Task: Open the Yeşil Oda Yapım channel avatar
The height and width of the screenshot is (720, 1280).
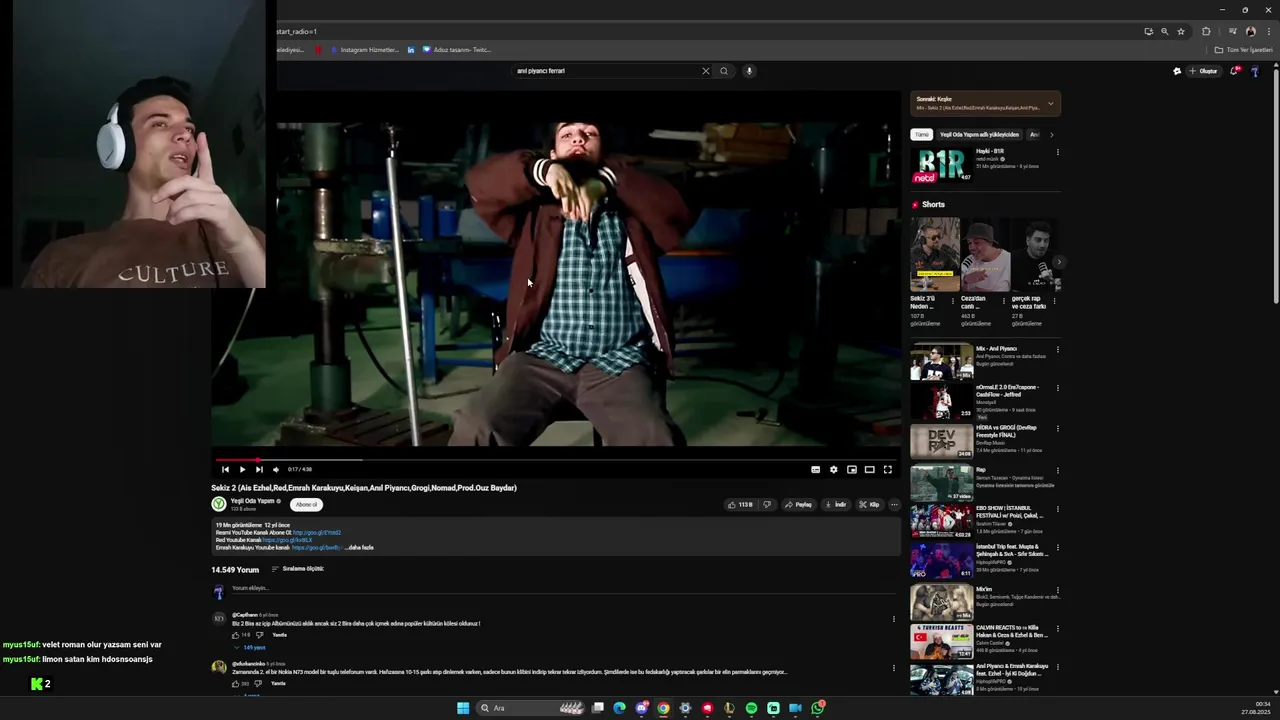Action: point(218,504)
